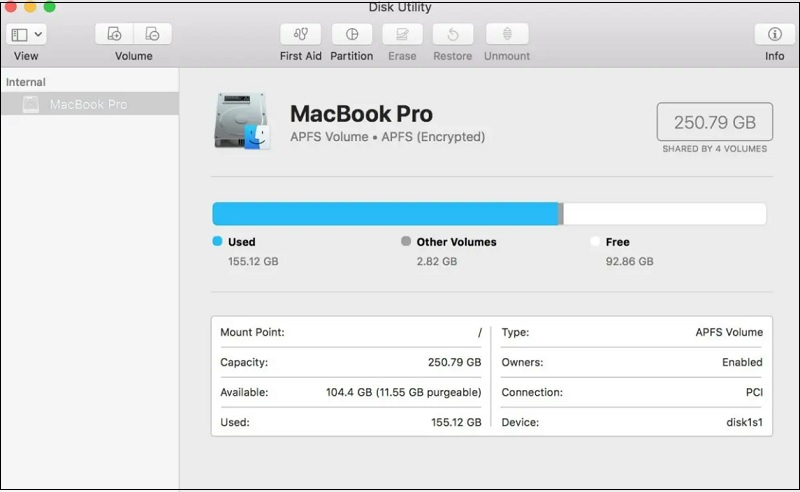Click the Unmount toolbar icon
Image resolution: width=800 pixels, height=492 pixels.
pyautogui.click(x=507, y=34)
